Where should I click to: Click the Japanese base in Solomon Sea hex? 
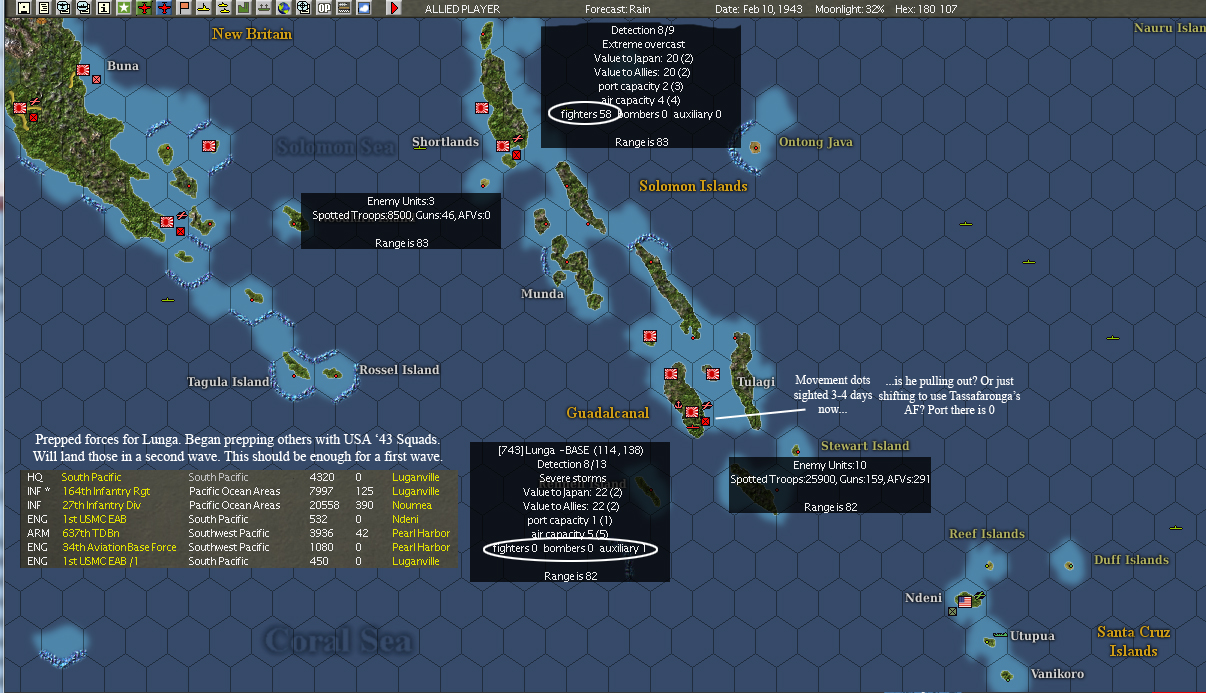[x=209, y=145]
